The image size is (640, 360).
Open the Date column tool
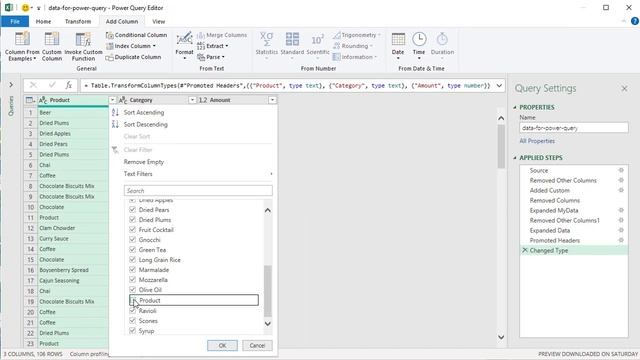(398, 46)
